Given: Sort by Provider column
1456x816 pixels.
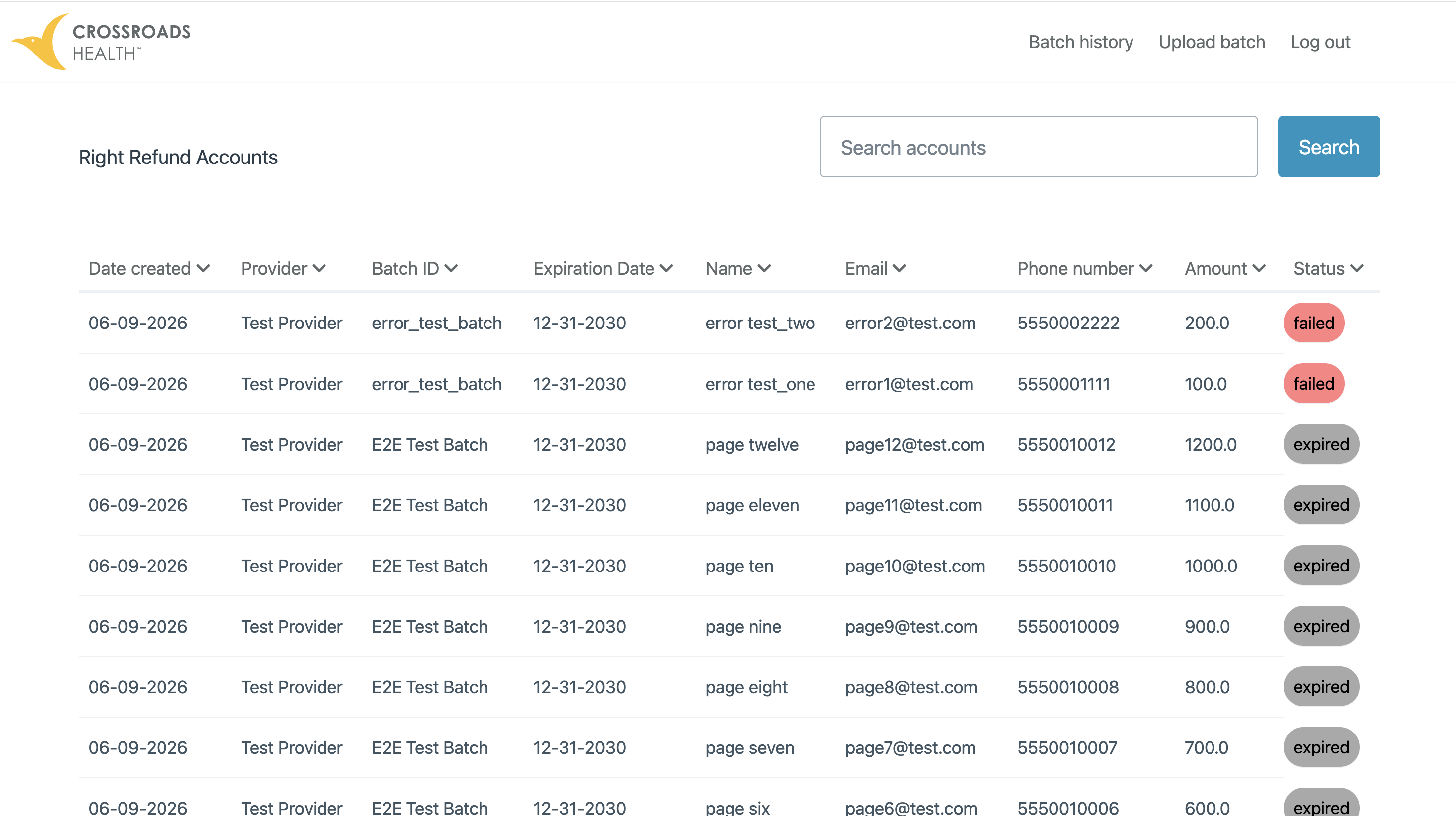Looking at the screenshot, I should 283,268.
